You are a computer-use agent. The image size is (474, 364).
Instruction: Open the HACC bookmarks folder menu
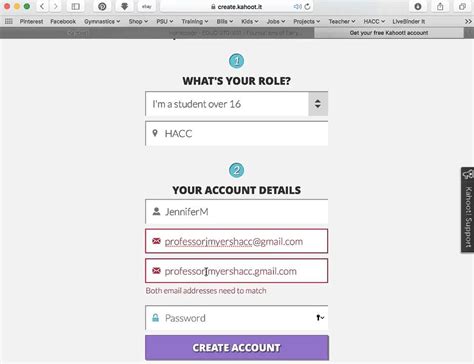374,21
